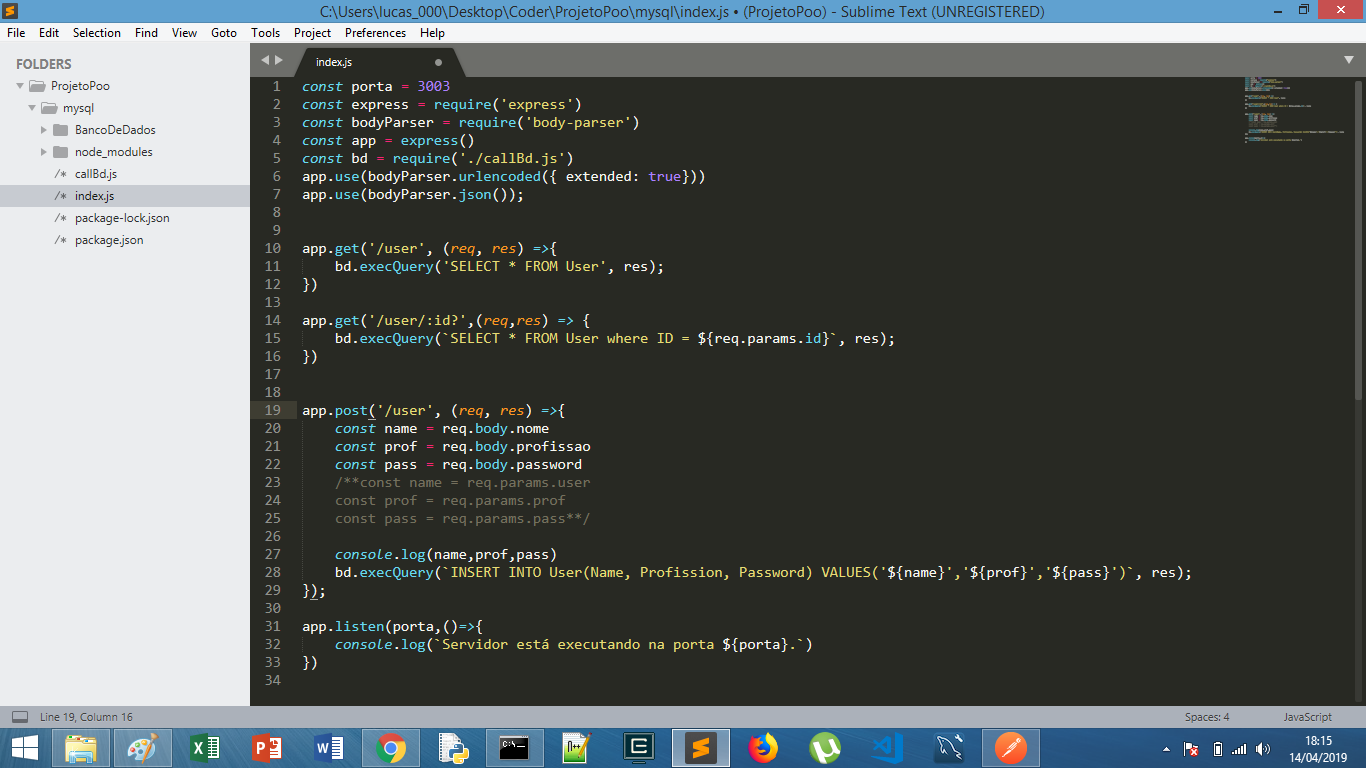
Task: Click the network signal tray icon
Action: coord(1239,749)
